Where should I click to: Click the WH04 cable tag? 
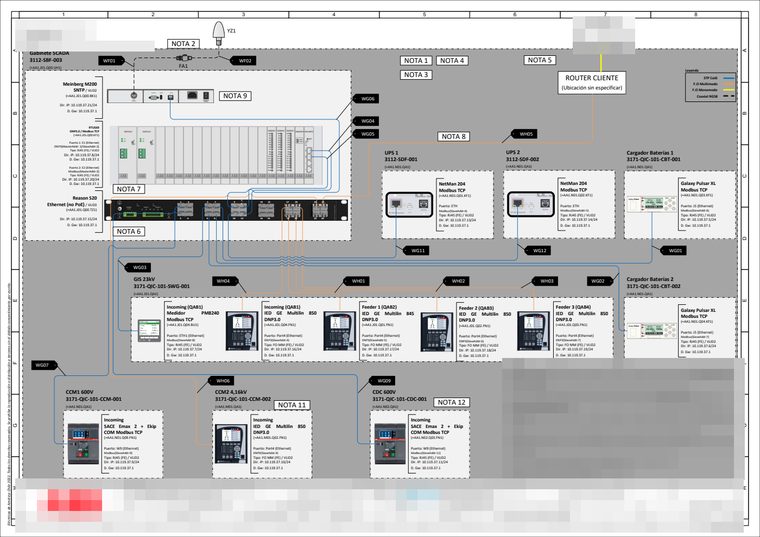coord(223,281)
